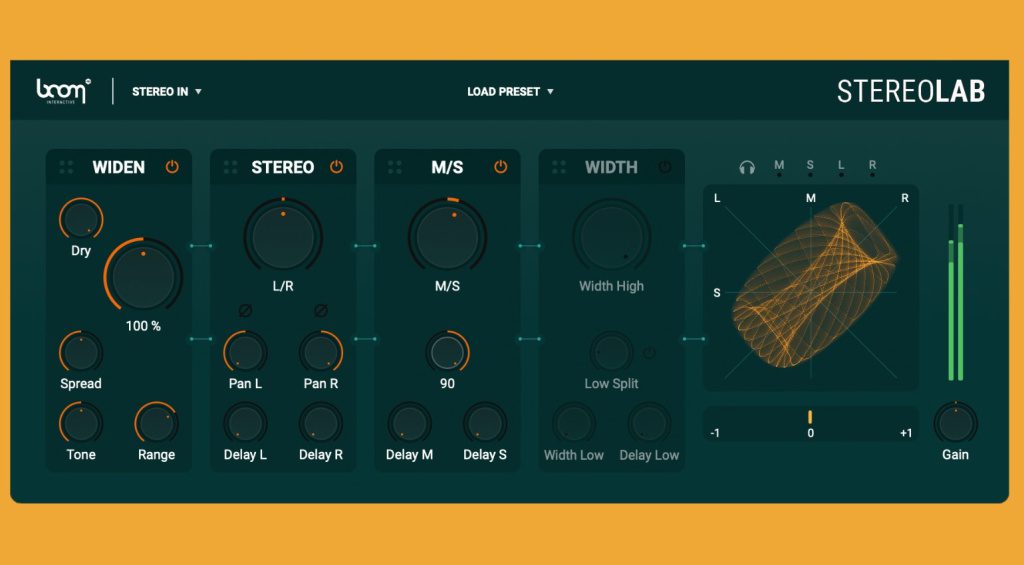Click the 100 % value label
The height and width of the screenshot is (565, 1024).
[x=143, y=326]
